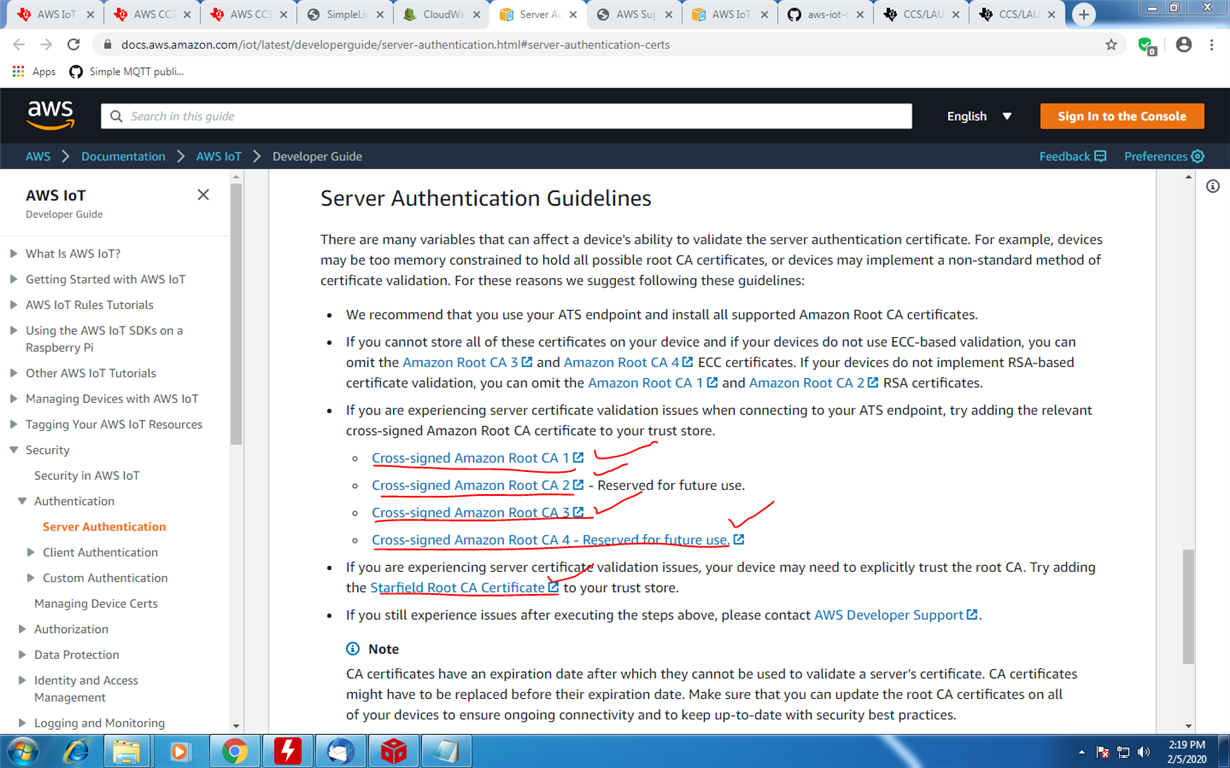Expand Managing Devices with AWS IoT
This screenshot has width=1230, height=768.
coord(14,399)
